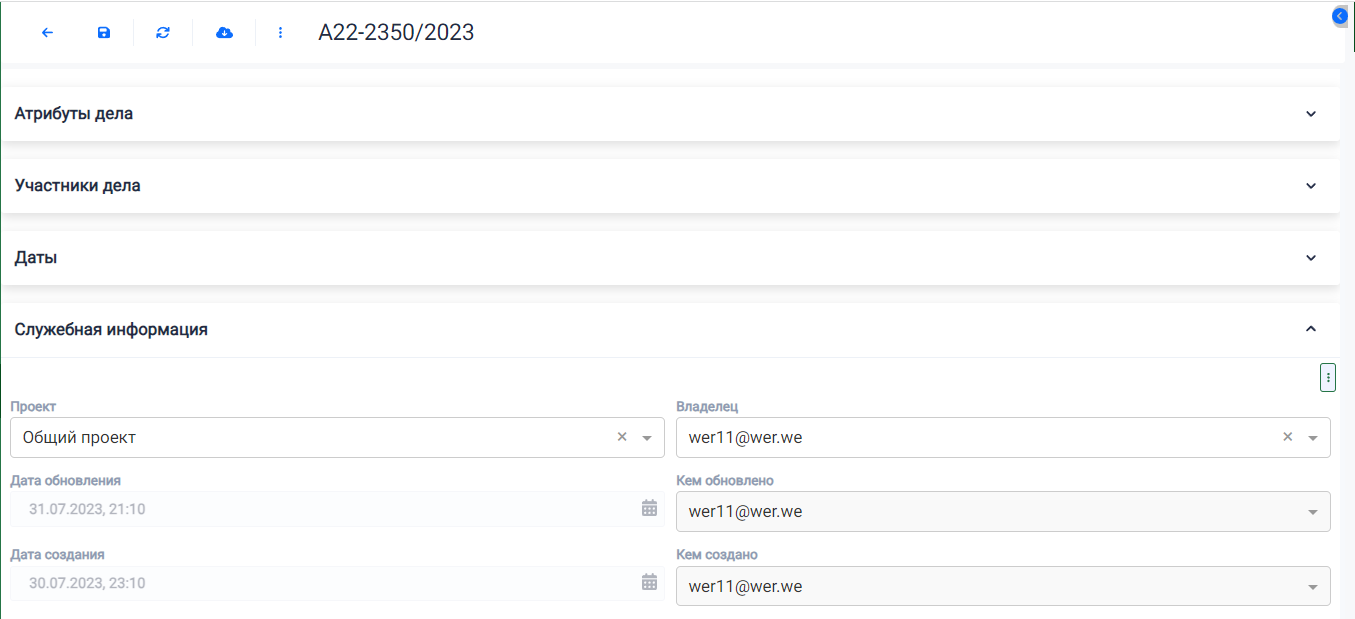Clear the Проект field selection
This screenshot has width=1355, height=619.
click(x=622, y=437)
